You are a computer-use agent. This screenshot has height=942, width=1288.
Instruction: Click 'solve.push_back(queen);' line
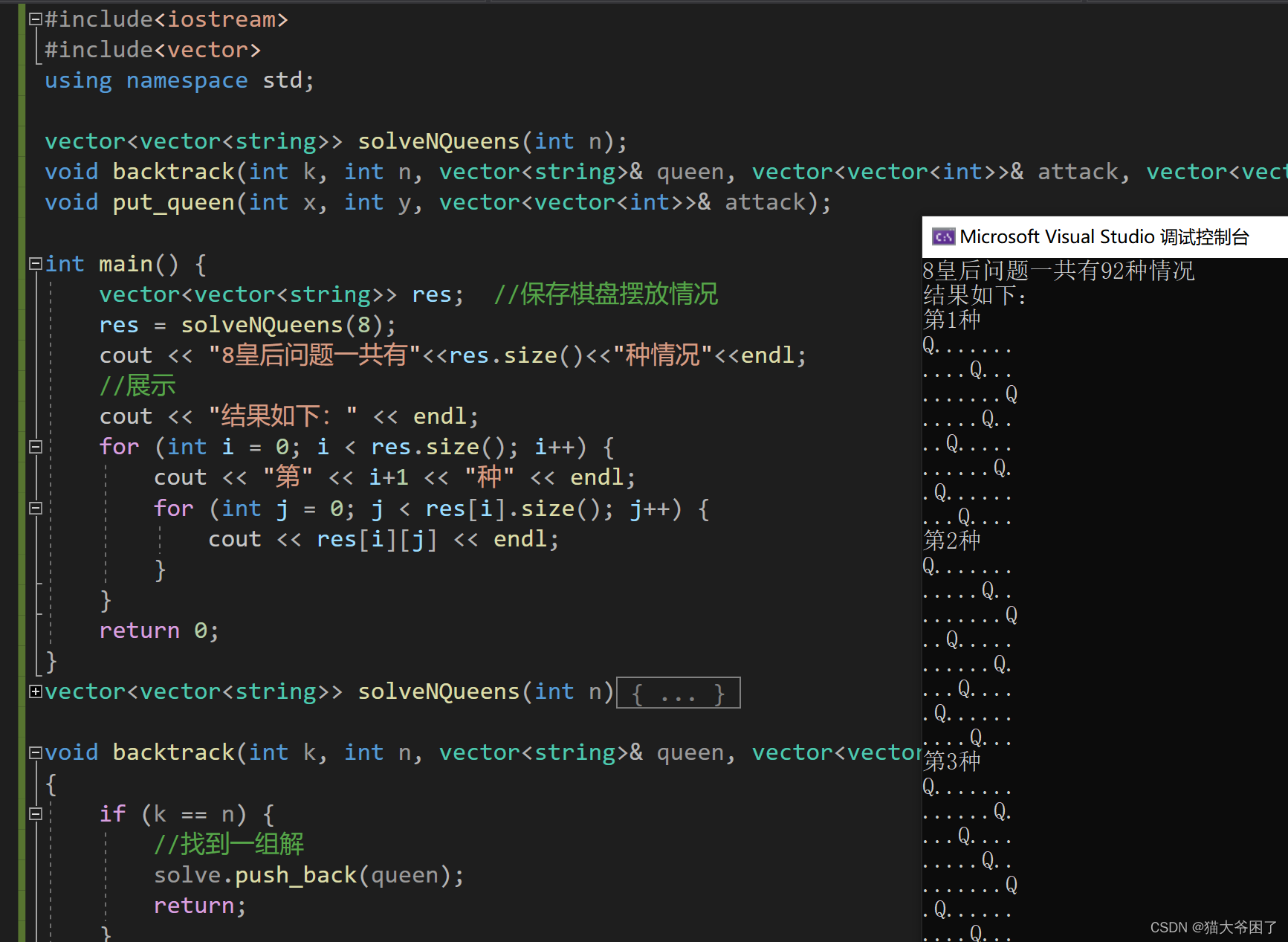coord(309,875)
